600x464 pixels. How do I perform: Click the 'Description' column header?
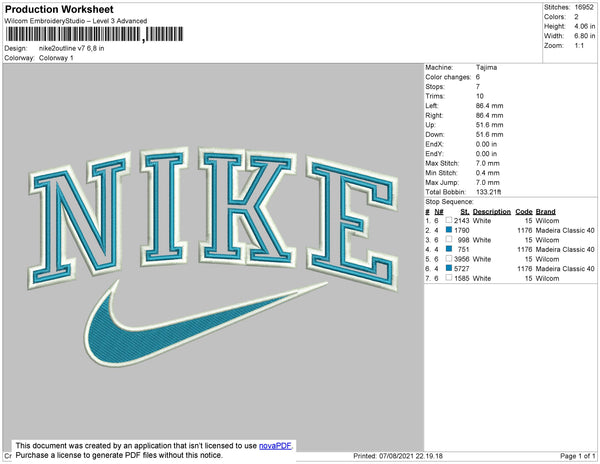tap(492, 212)
